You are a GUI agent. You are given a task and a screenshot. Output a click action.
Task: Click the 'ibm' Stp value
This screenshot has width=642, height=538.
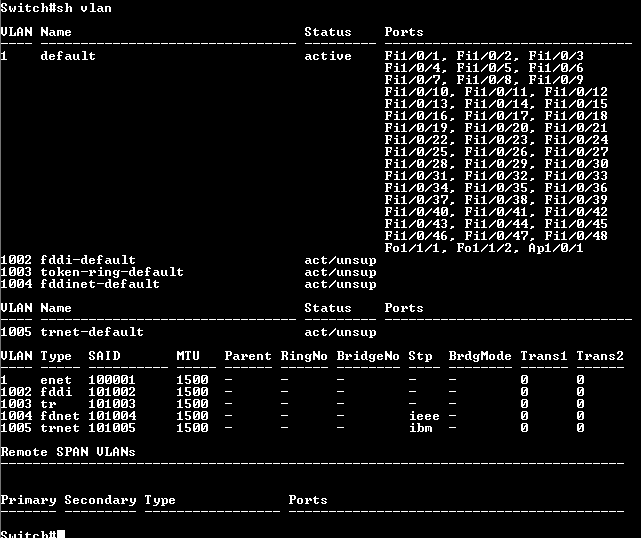coord(420,428)
